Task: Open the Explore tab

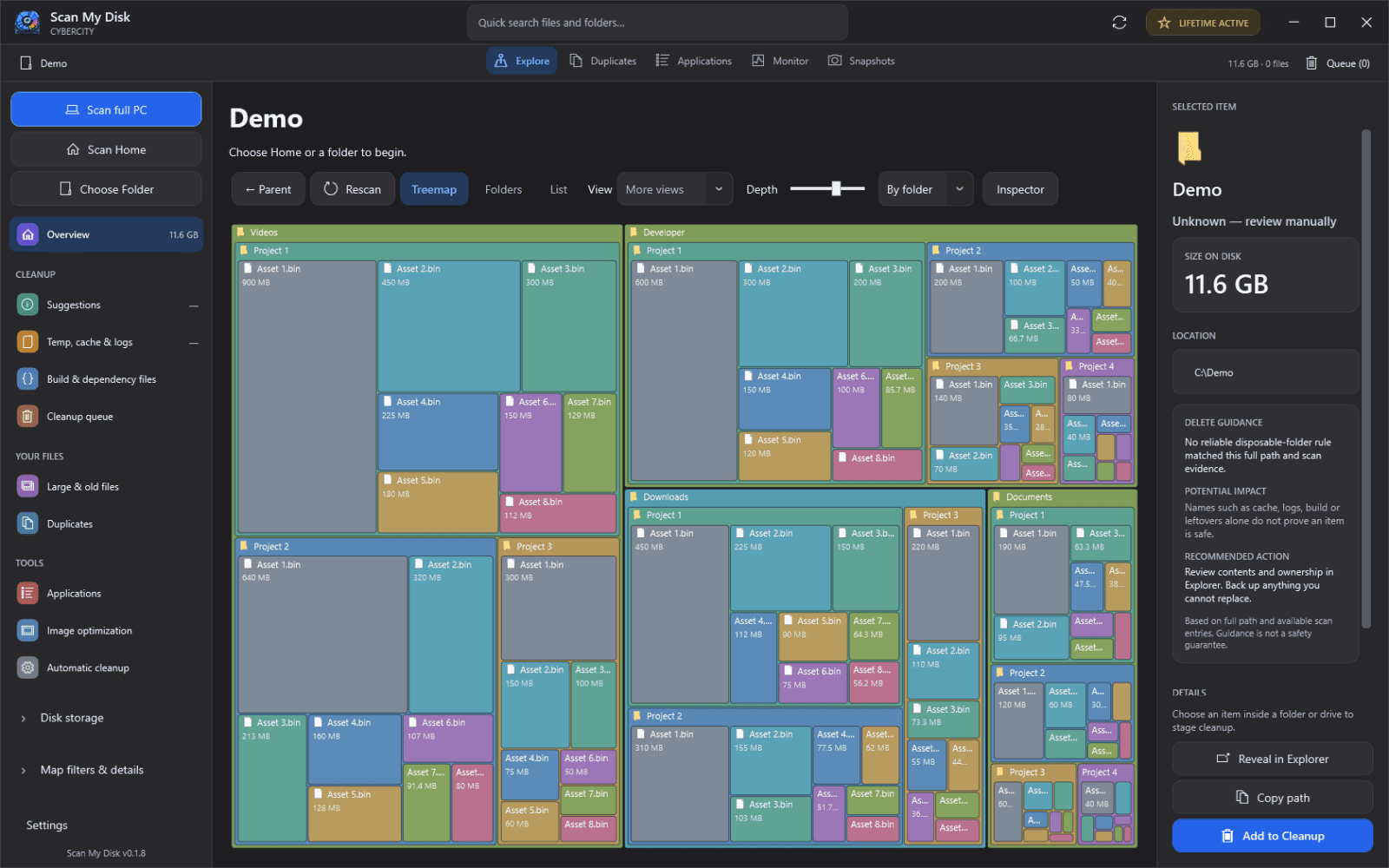Action: point(522,61)
